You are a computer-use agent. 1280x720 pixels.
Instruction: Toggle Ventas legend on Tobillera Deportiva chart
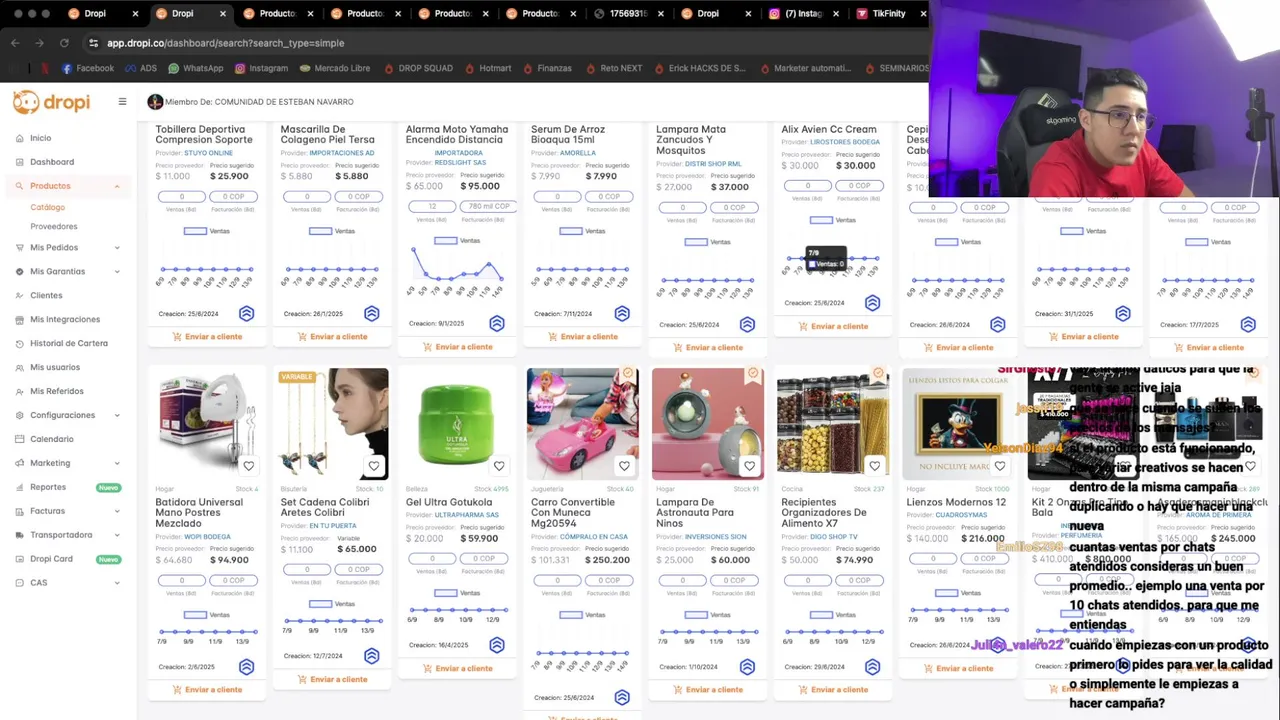pyautogui.click(x=206, y=231)
